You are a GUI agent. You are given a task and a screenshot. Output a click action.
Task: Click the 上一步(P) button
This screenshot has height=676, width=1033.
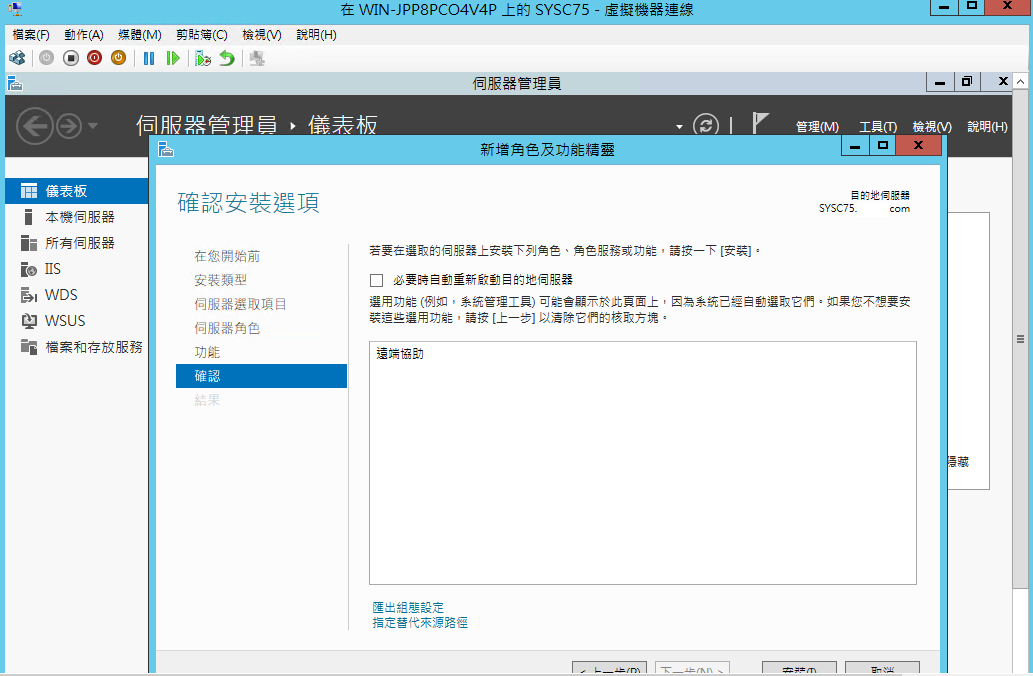609,668
